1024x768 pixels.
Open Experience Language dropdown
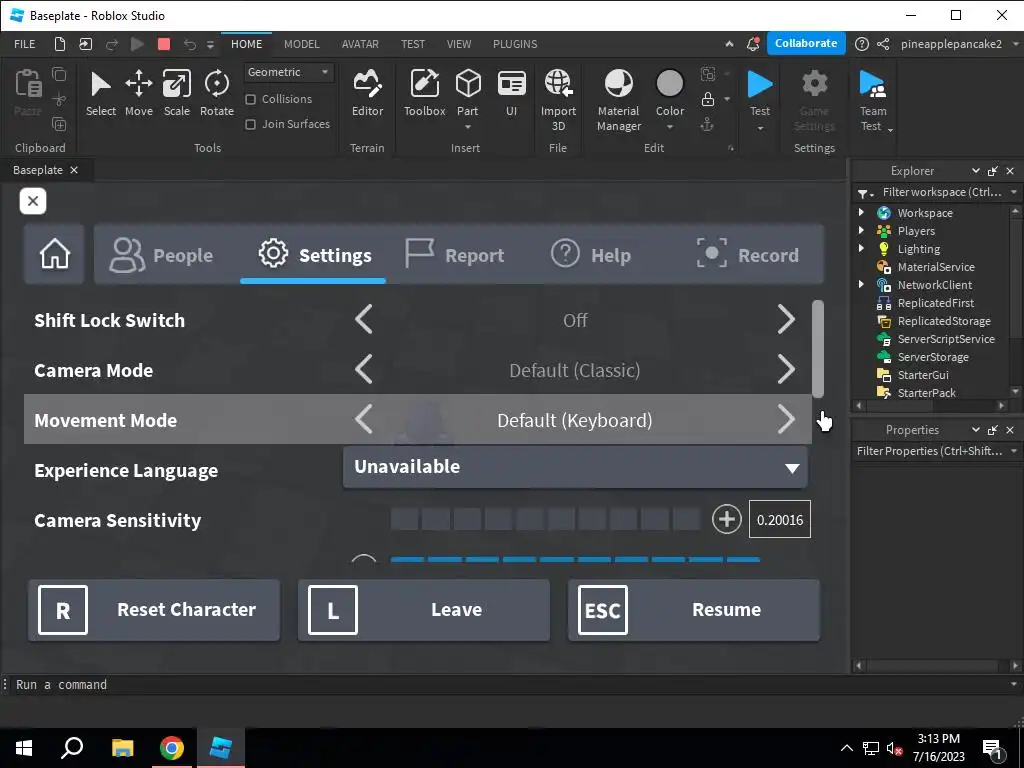575,467
